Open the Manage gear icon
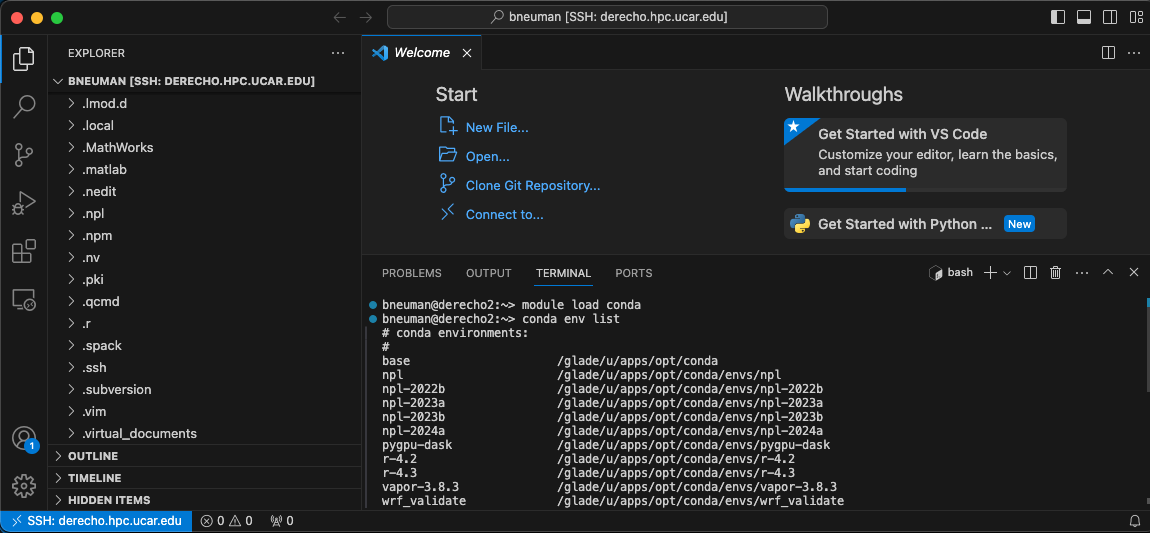1150x533 pixels. [23, 485]
